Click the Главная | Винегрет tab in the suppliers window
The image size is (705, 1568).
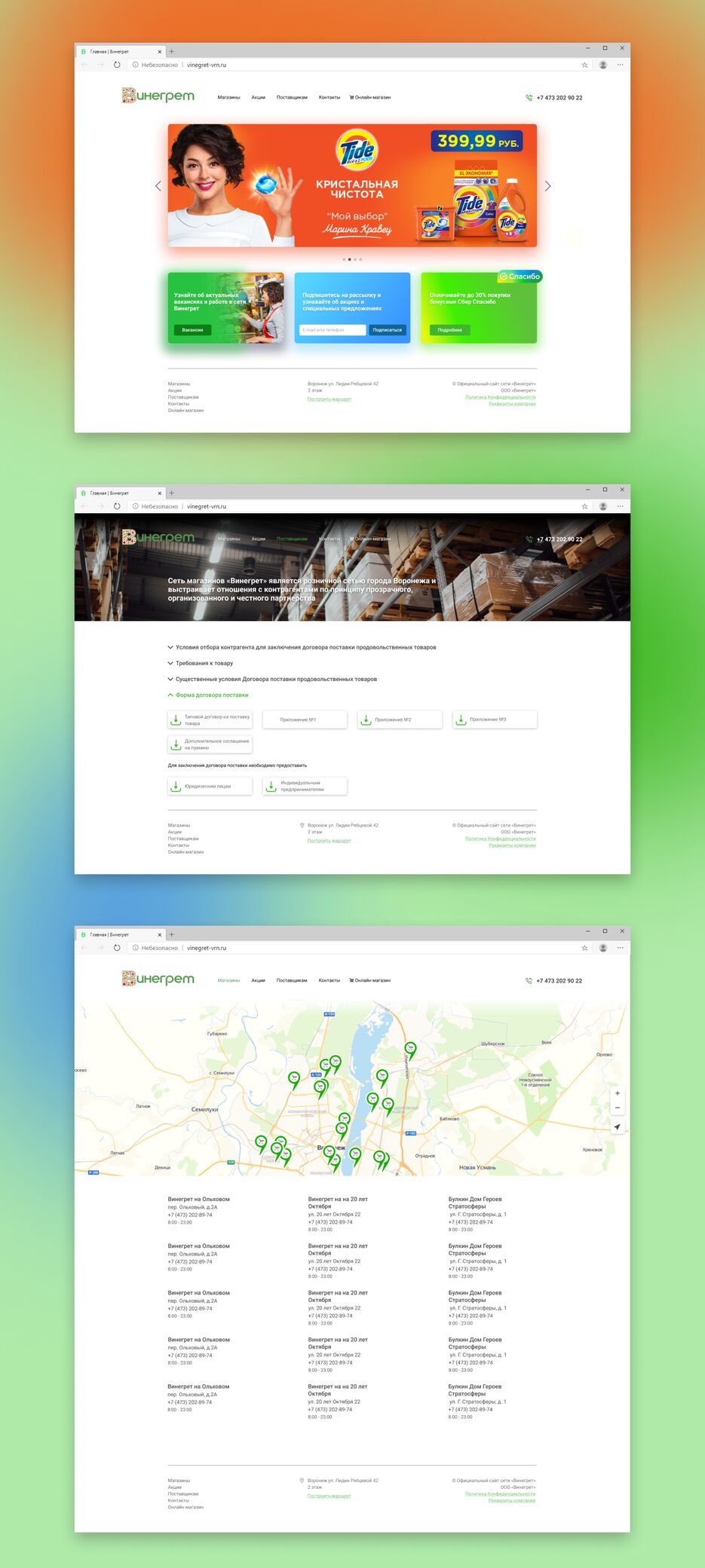[121, 494]
